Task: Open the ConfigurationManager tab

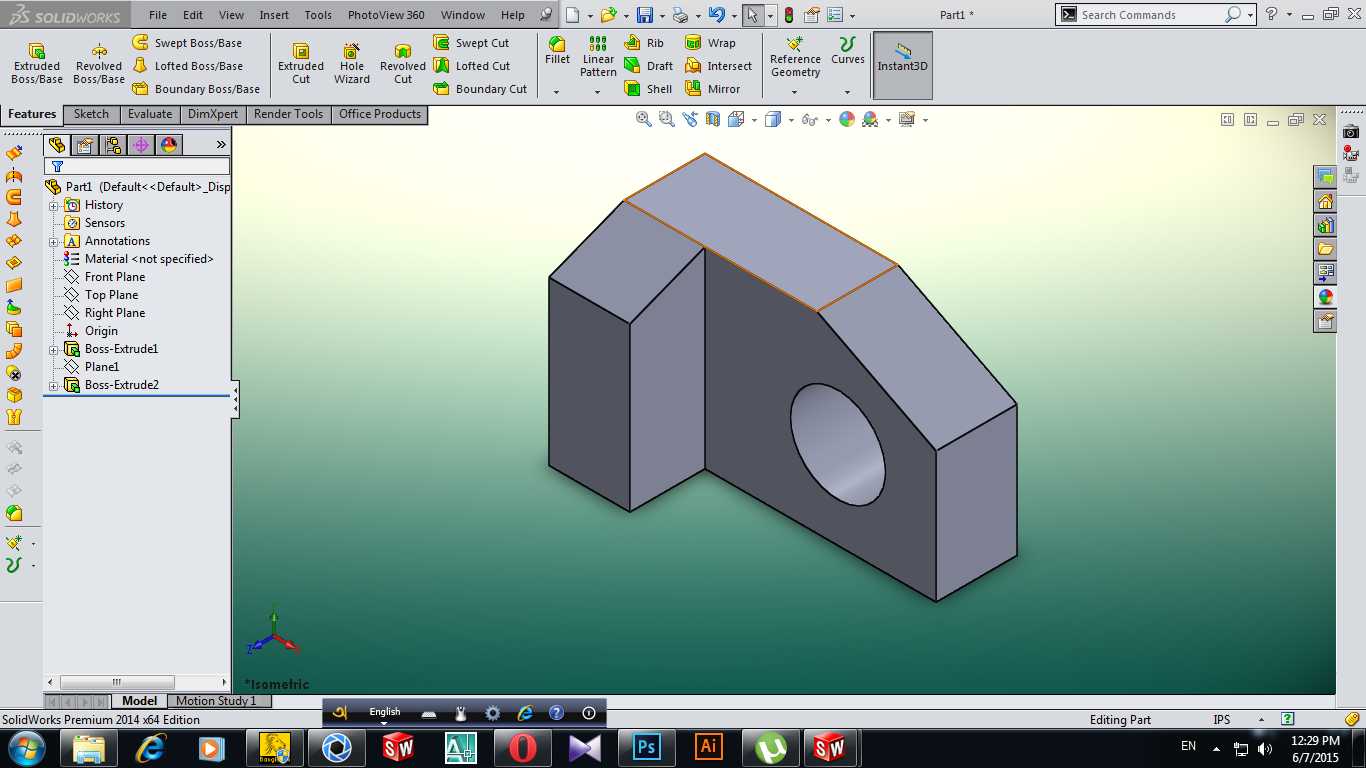Action: tap(113, 145)
